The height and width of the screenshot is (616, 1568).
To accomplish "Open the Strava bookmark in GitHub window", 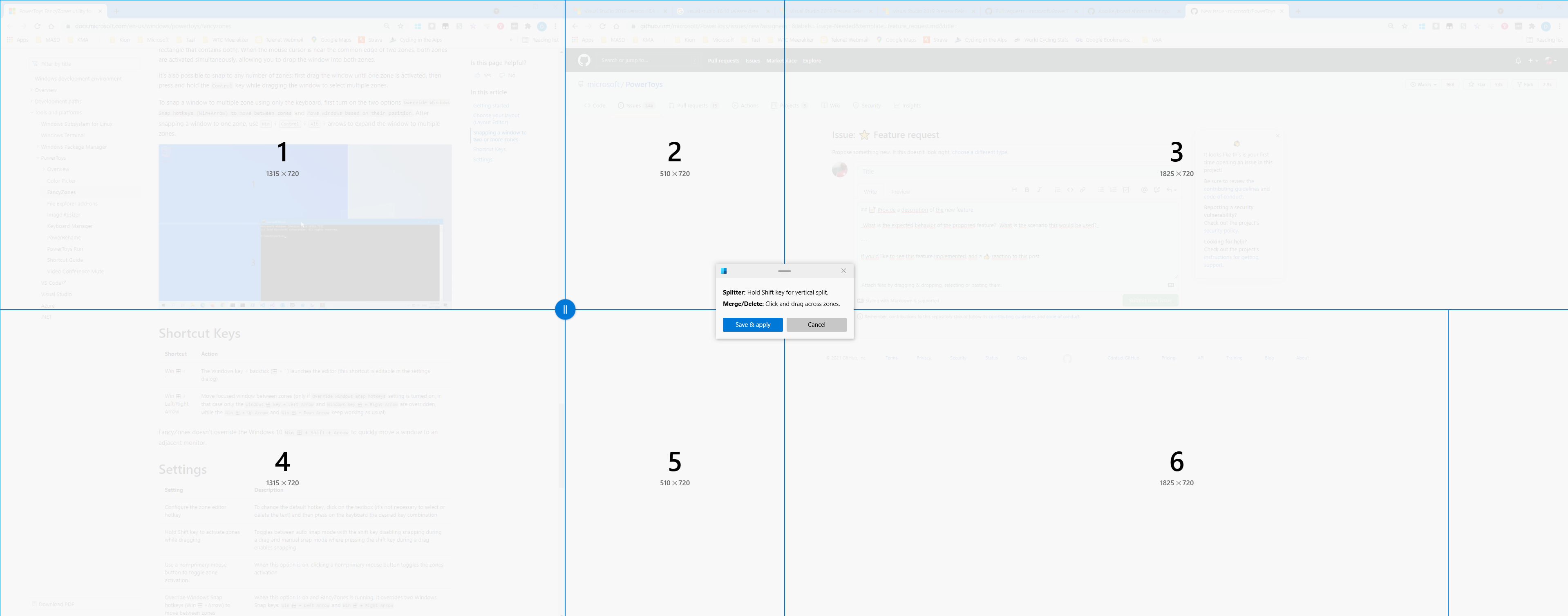I will click(x=935, y=40).
